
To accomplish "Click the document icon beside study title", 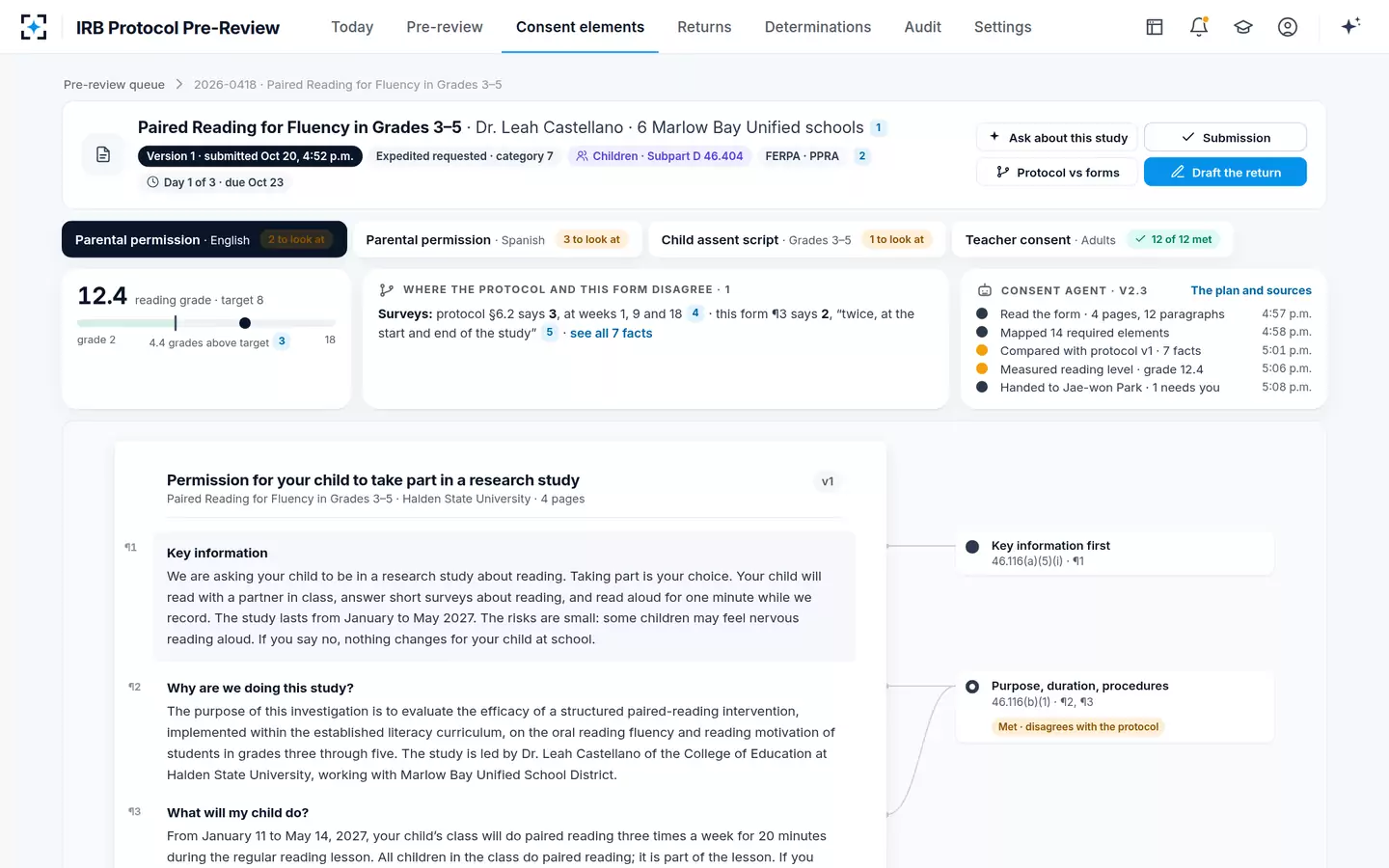I will tap(103, 154).
